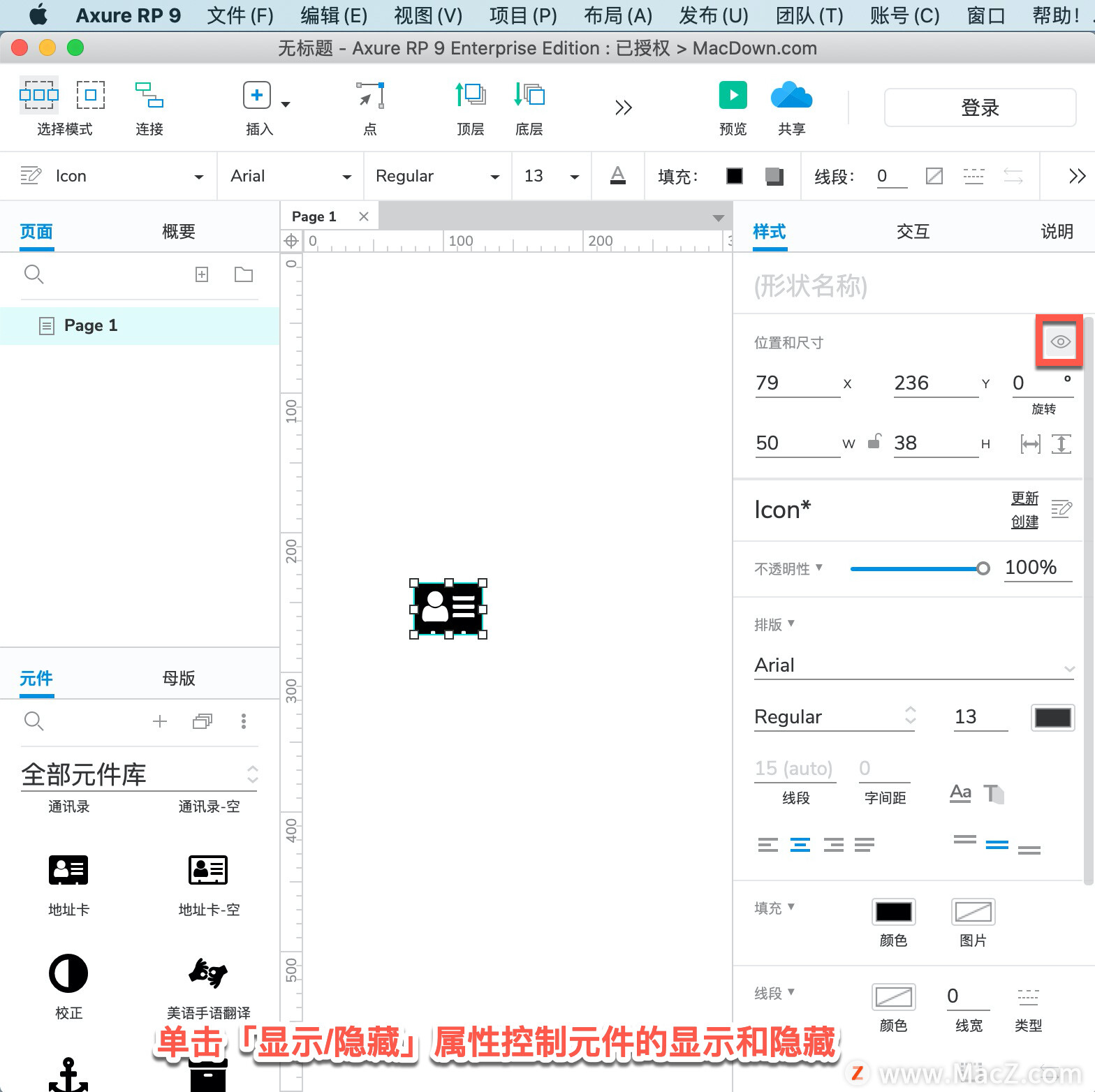Viewport: 1095px width, 1092px height.
Task: Bring widget to top layer
Action: click(x=471, y=95)
